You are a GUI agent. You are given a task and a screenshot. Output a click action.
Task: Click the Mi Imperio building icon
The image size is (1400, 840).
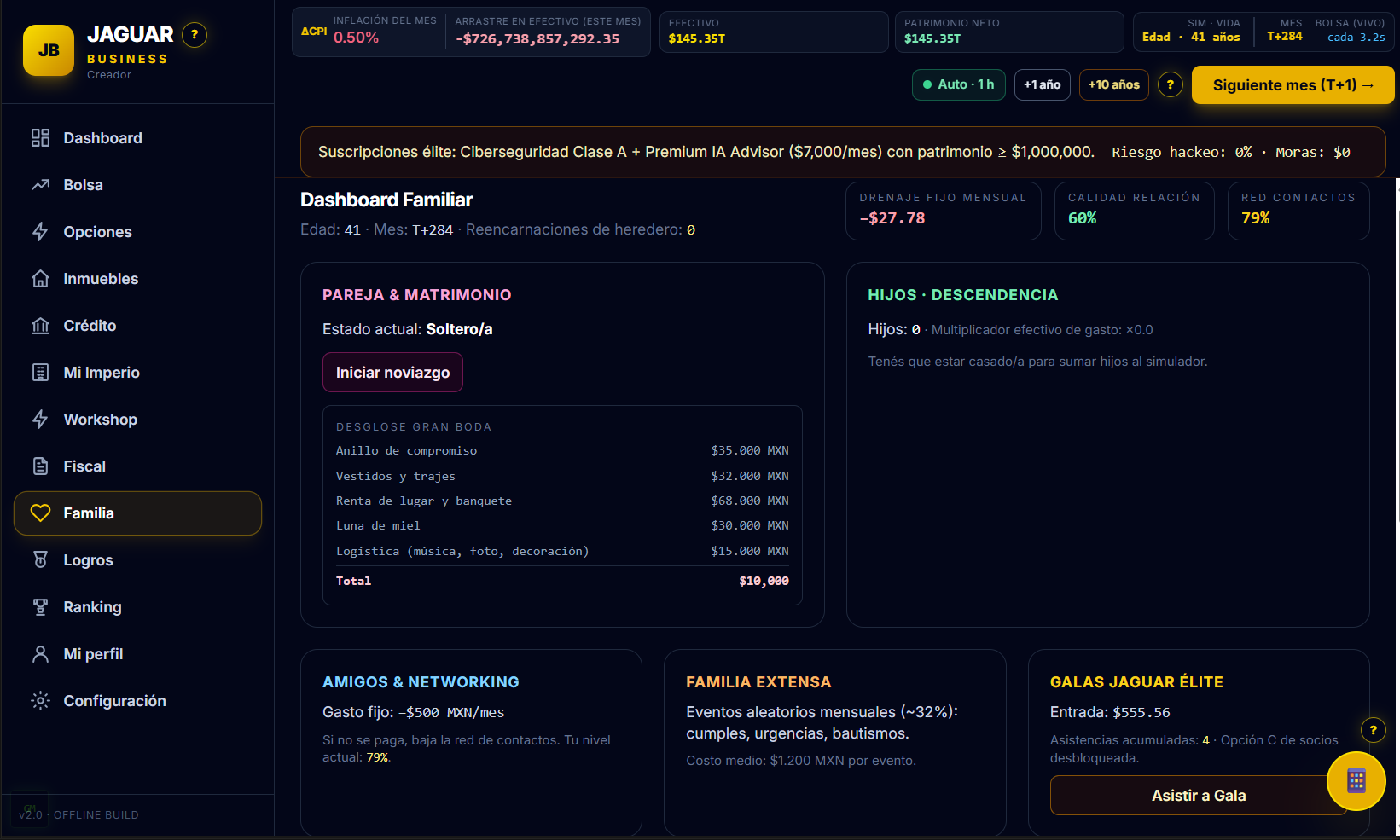coord(40,373)
